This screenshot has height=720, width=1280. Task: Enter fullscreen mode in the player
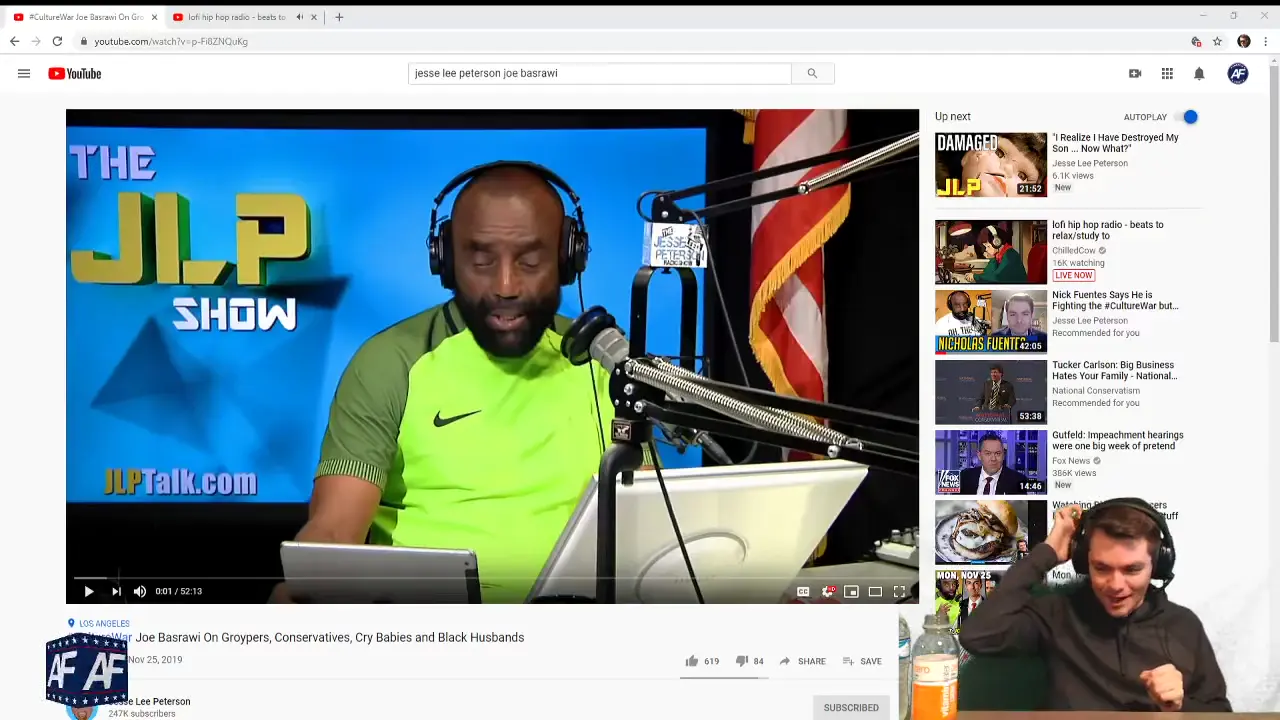tap(899, 591)
